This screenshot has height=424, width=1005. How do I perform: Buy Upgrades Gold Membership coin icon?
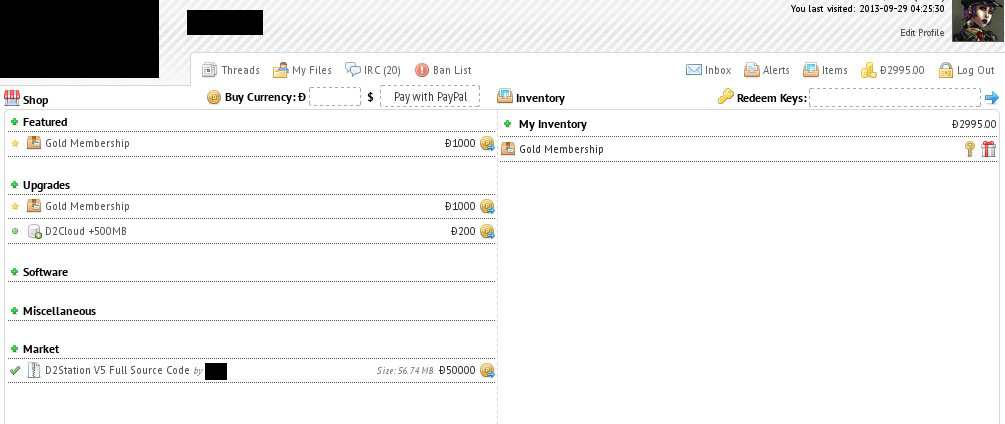487,206
